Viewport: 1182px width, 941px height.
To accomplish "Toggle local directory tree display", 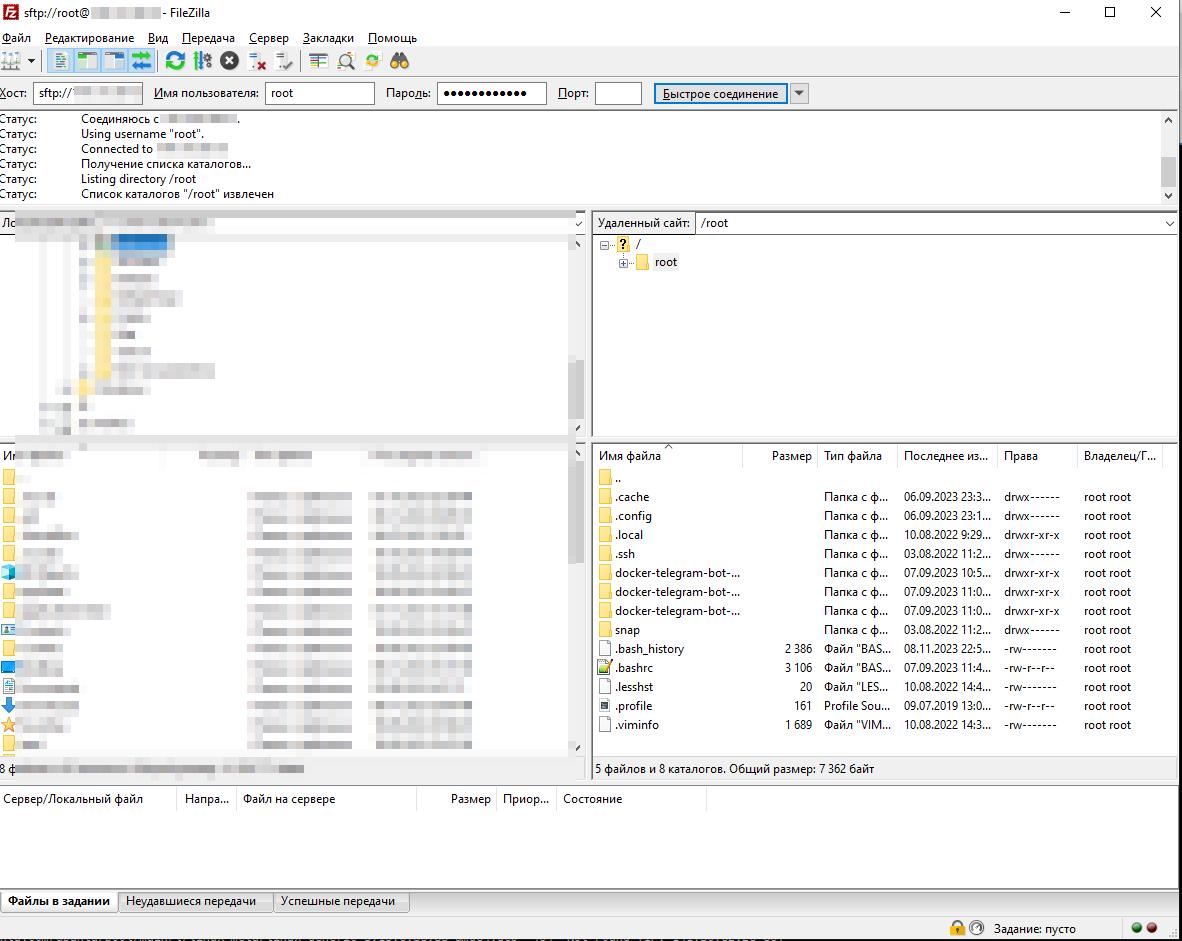I will 88,61.
